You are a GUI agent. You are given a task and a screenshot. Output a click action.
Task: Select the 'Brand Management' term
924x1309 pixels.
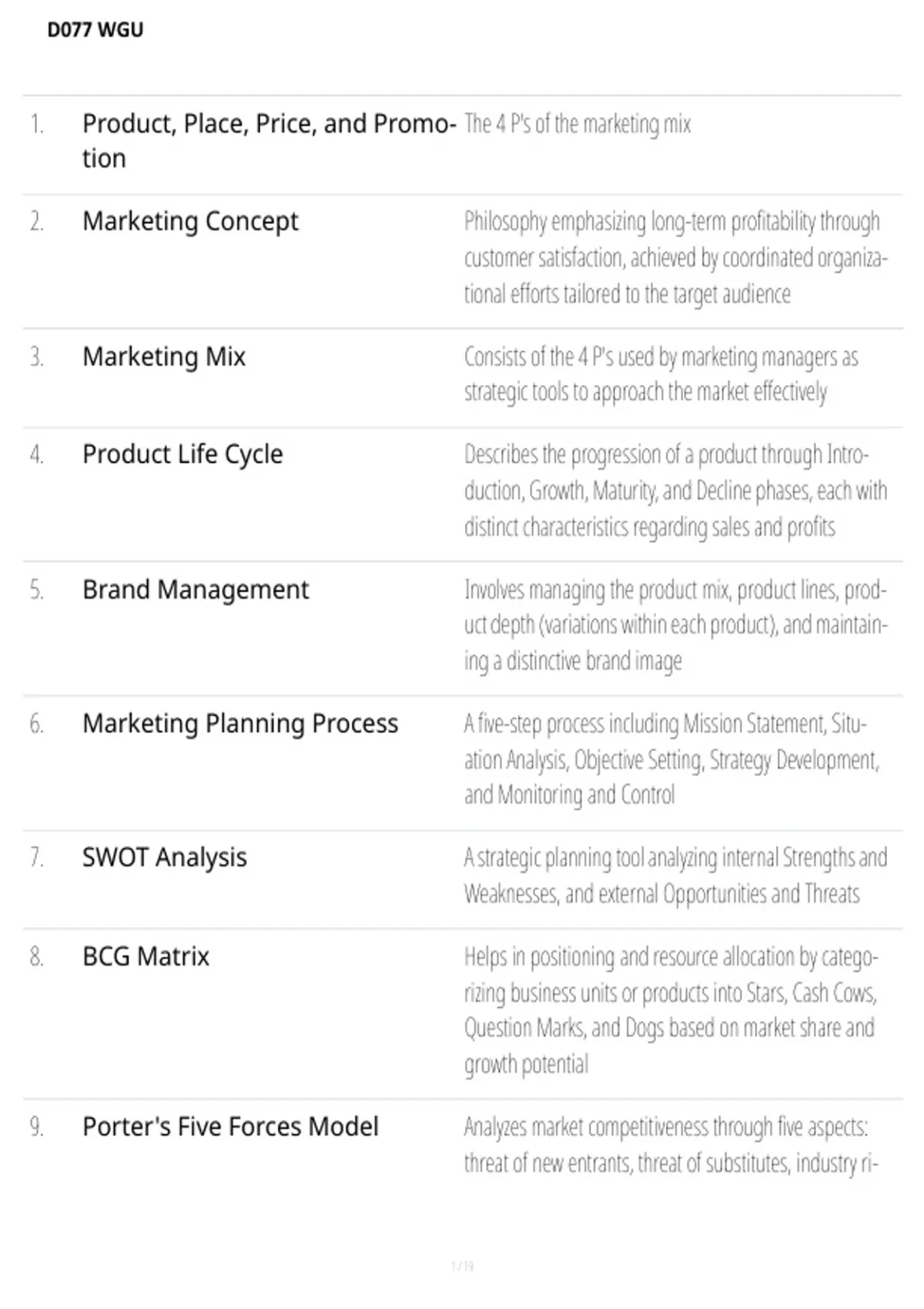tap(196, 590)
